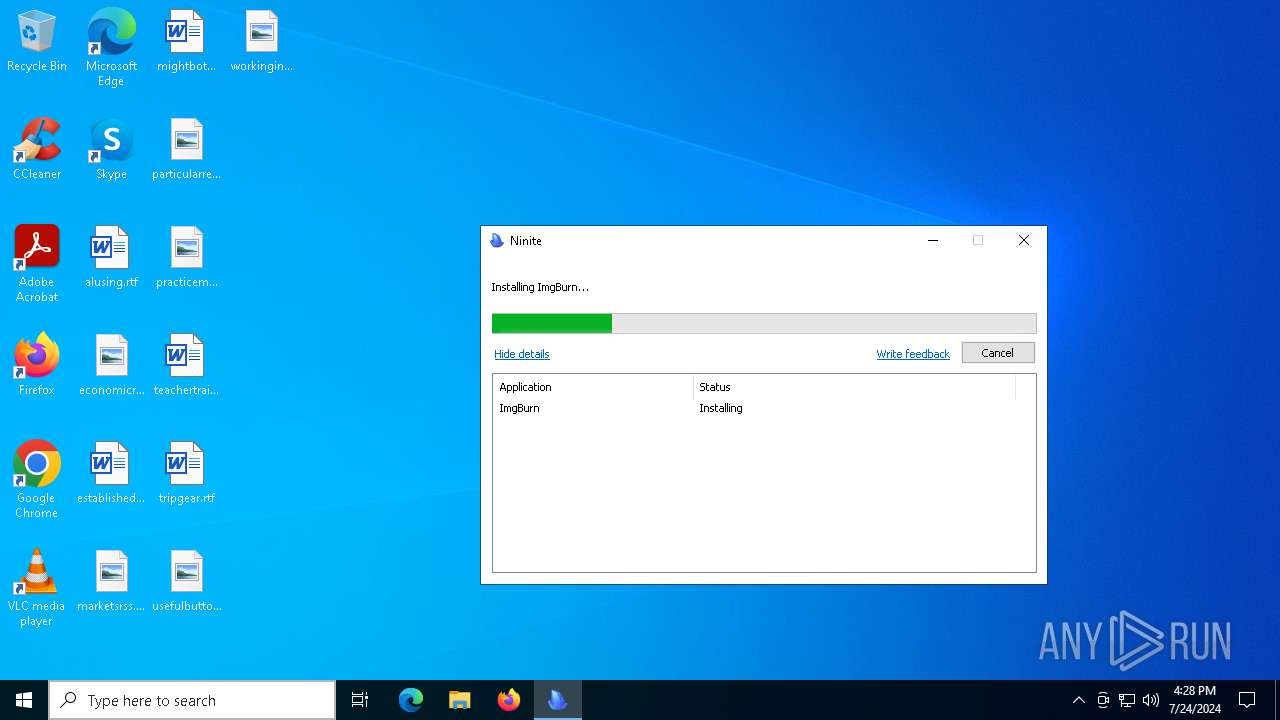Click Hide details link in Ninite
The width and height of the screenshot is (1280, 720).
522,354
